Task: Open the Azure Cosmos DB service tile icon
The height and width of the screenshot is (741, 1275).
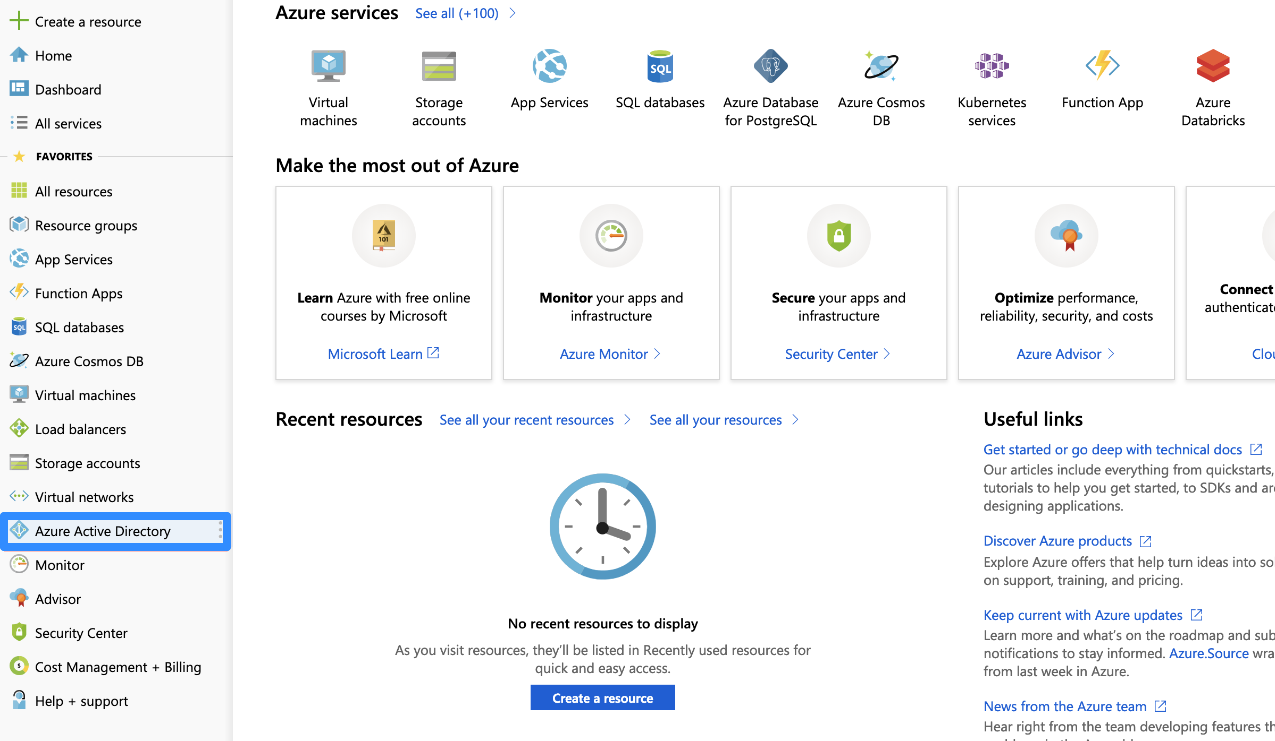Action: [881, 66]
